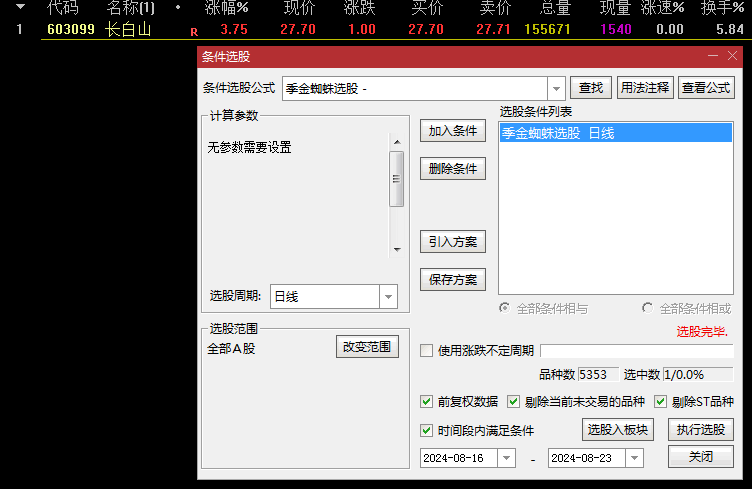
Task: Minimize the 条件选股 dialog
Action: pos(713,56)
